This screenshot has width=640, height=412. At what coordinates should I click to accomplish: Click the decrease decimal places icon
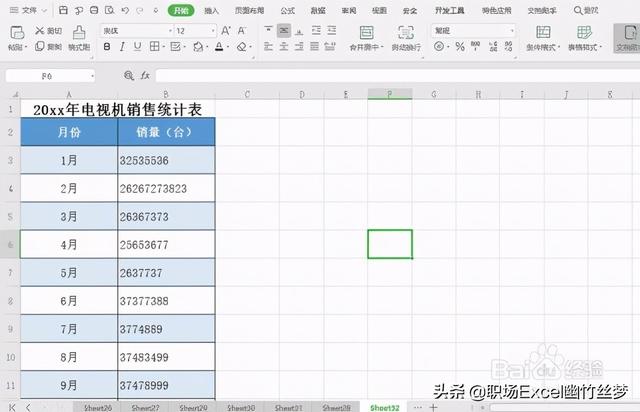point(509,46)
